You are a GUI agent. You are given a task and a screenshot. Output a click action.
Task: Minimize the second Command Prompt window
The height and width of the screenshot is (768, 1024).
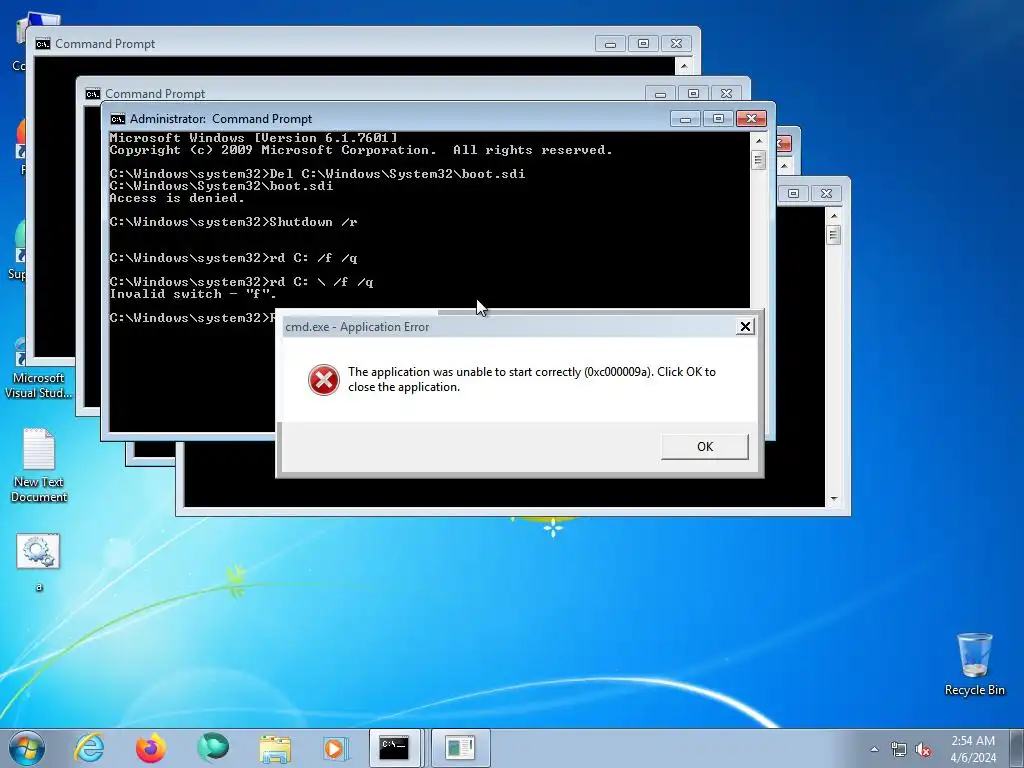tap(660, 94)
